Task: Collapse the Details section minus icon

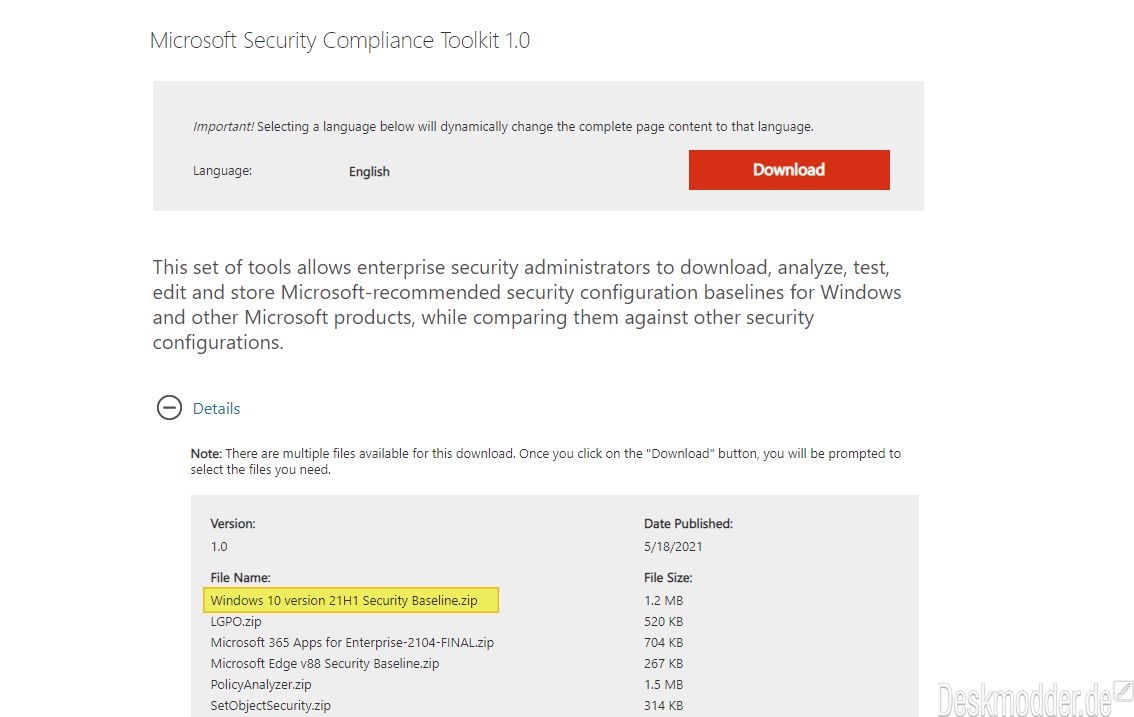Action: click(169, 408)
